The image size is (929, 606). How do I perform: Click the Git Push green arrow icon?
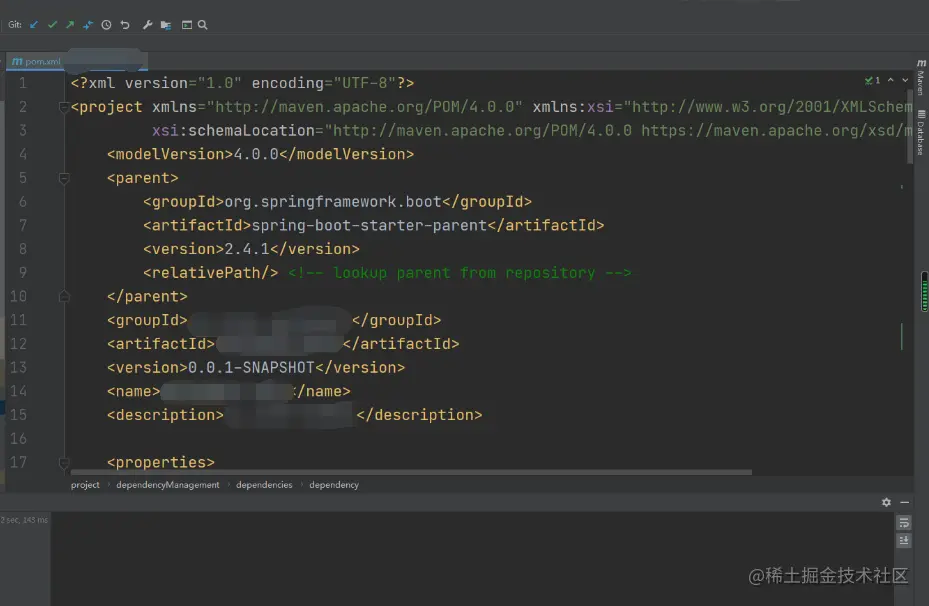tap(70, 25)
